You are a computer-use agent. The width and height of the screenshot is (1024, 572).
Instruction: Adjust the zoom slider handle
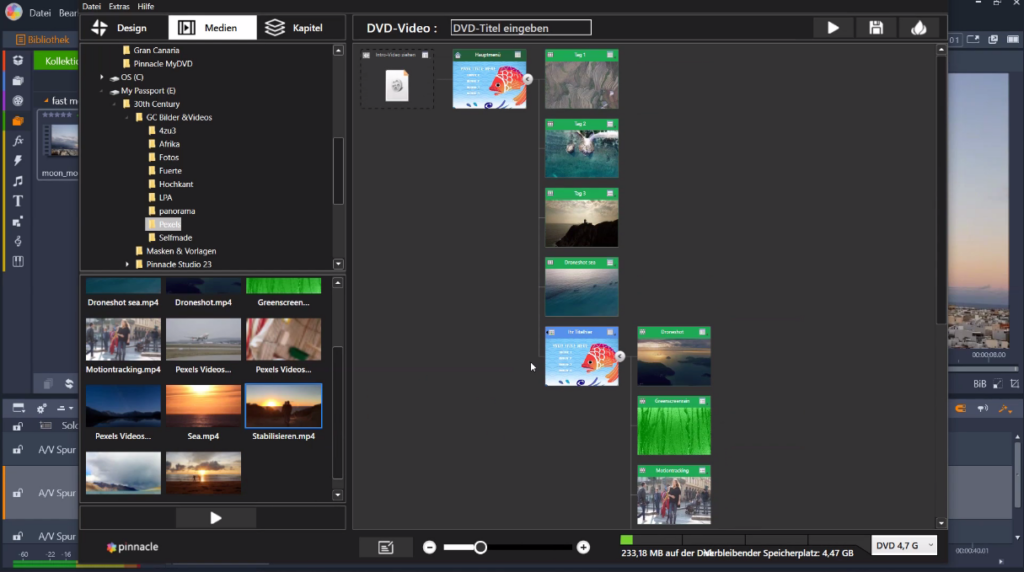pyautogui.click(x=481, y=547)
